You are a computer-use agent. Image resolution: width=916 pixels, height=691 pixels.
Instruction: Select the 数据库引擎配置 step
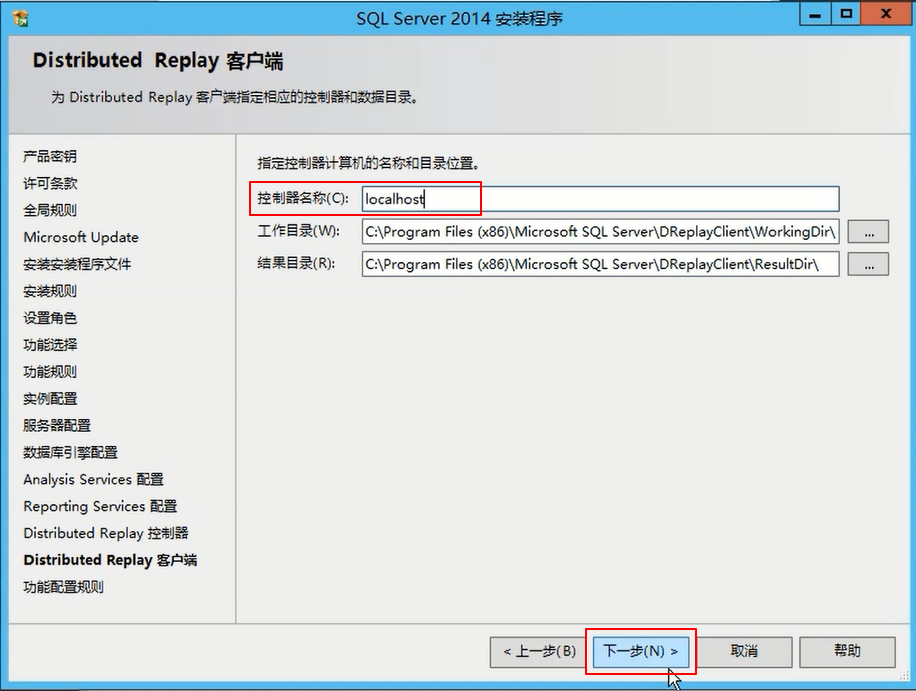point(71,452)
